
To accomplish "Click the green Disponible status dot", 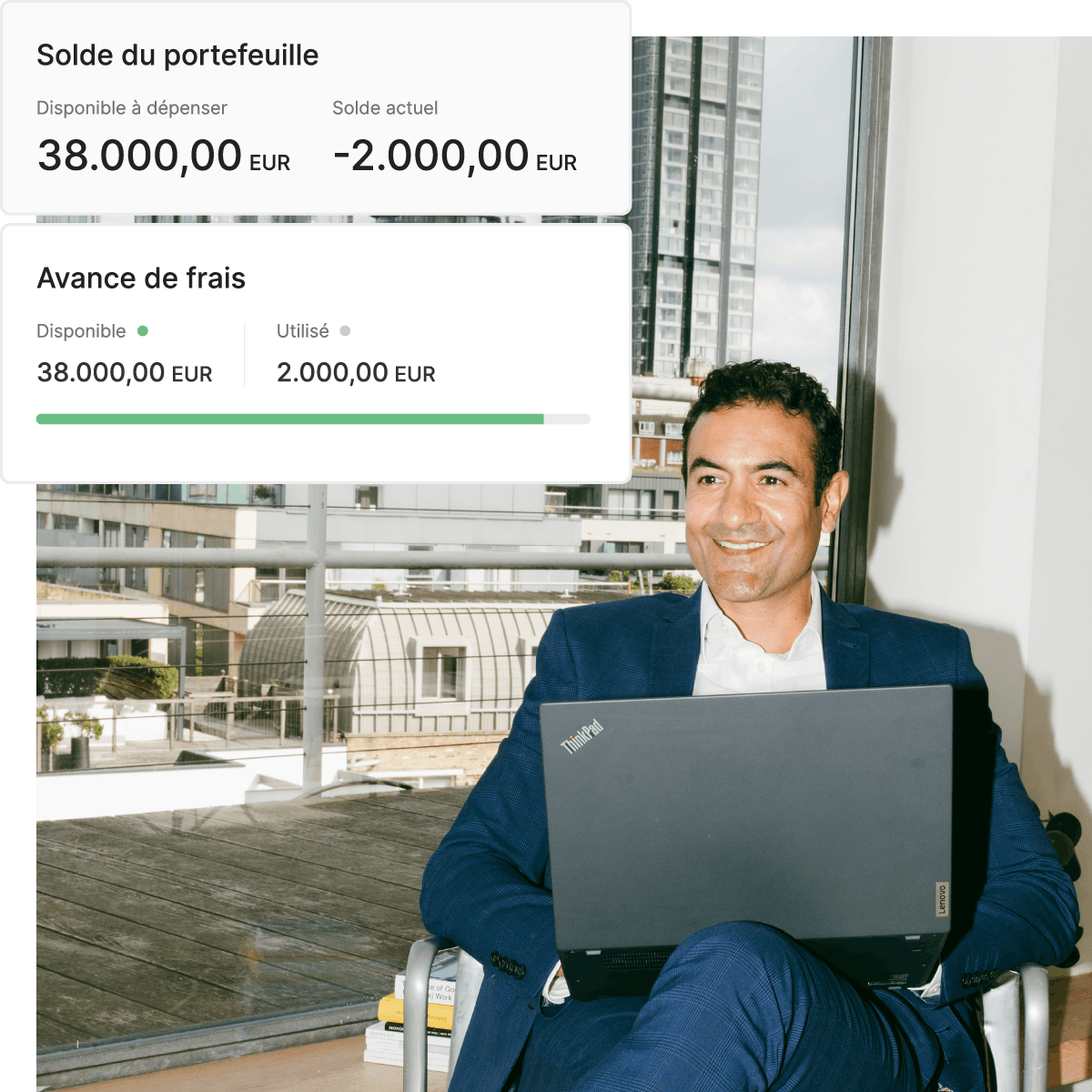I will click(x=143, y=331).
